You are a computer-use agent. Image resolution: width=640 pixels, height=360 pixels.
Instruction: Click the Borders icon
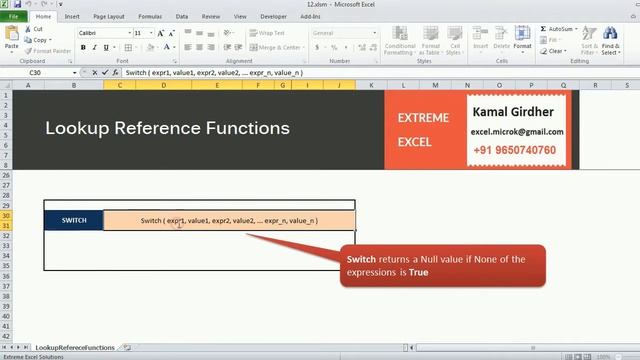pyautogui.click(x=128, y=47)
